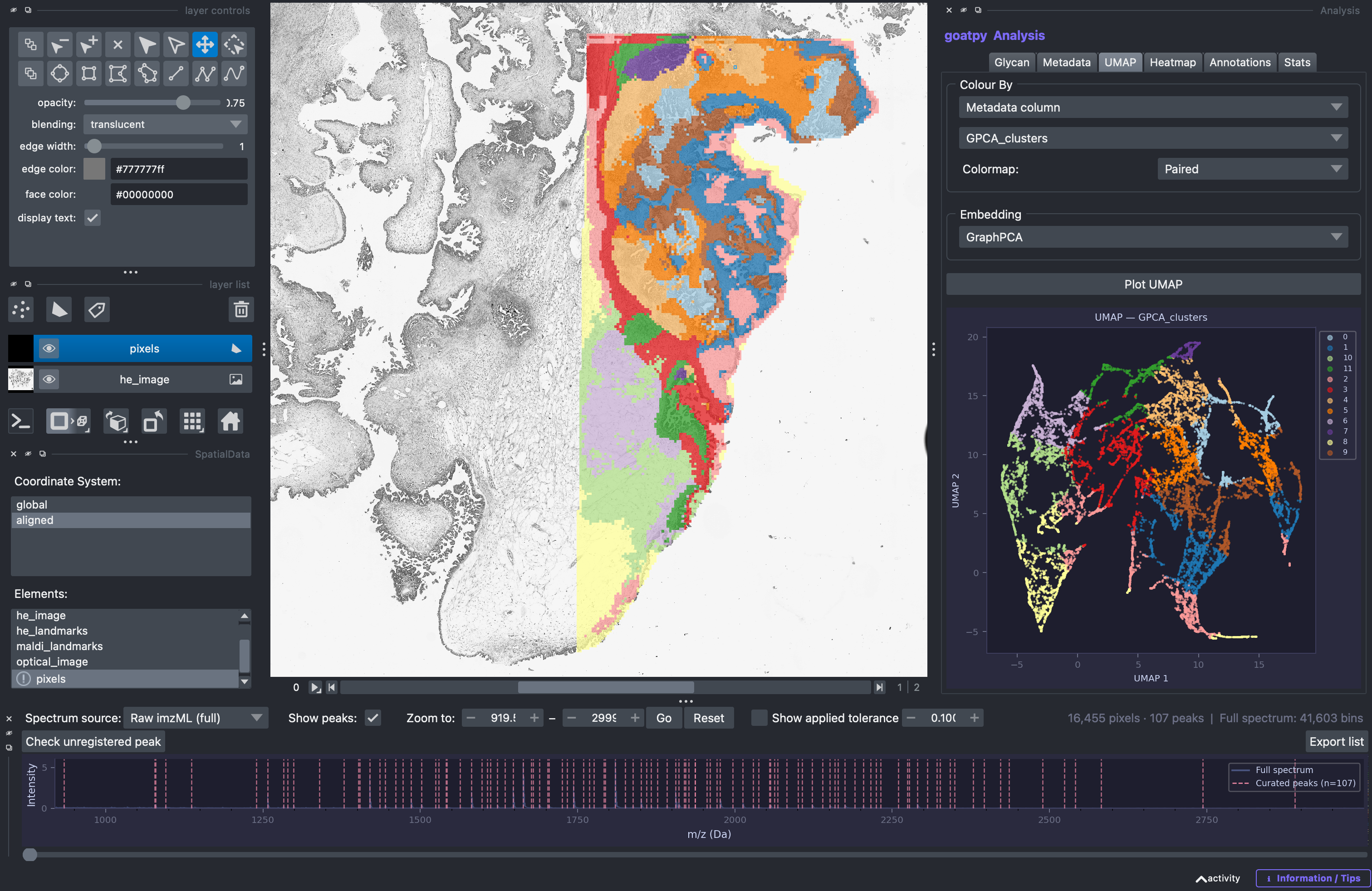Click Check unregistered peak button
Viewport: 1372px width, 891px height.
[x=93, y=742]
